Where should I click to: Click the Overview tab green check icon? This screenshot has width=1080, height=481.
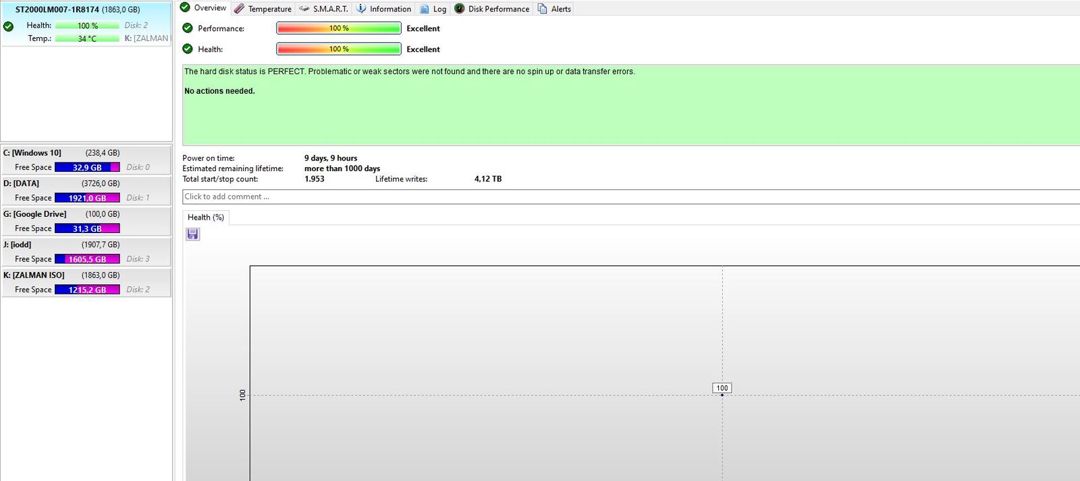point(185,8)
